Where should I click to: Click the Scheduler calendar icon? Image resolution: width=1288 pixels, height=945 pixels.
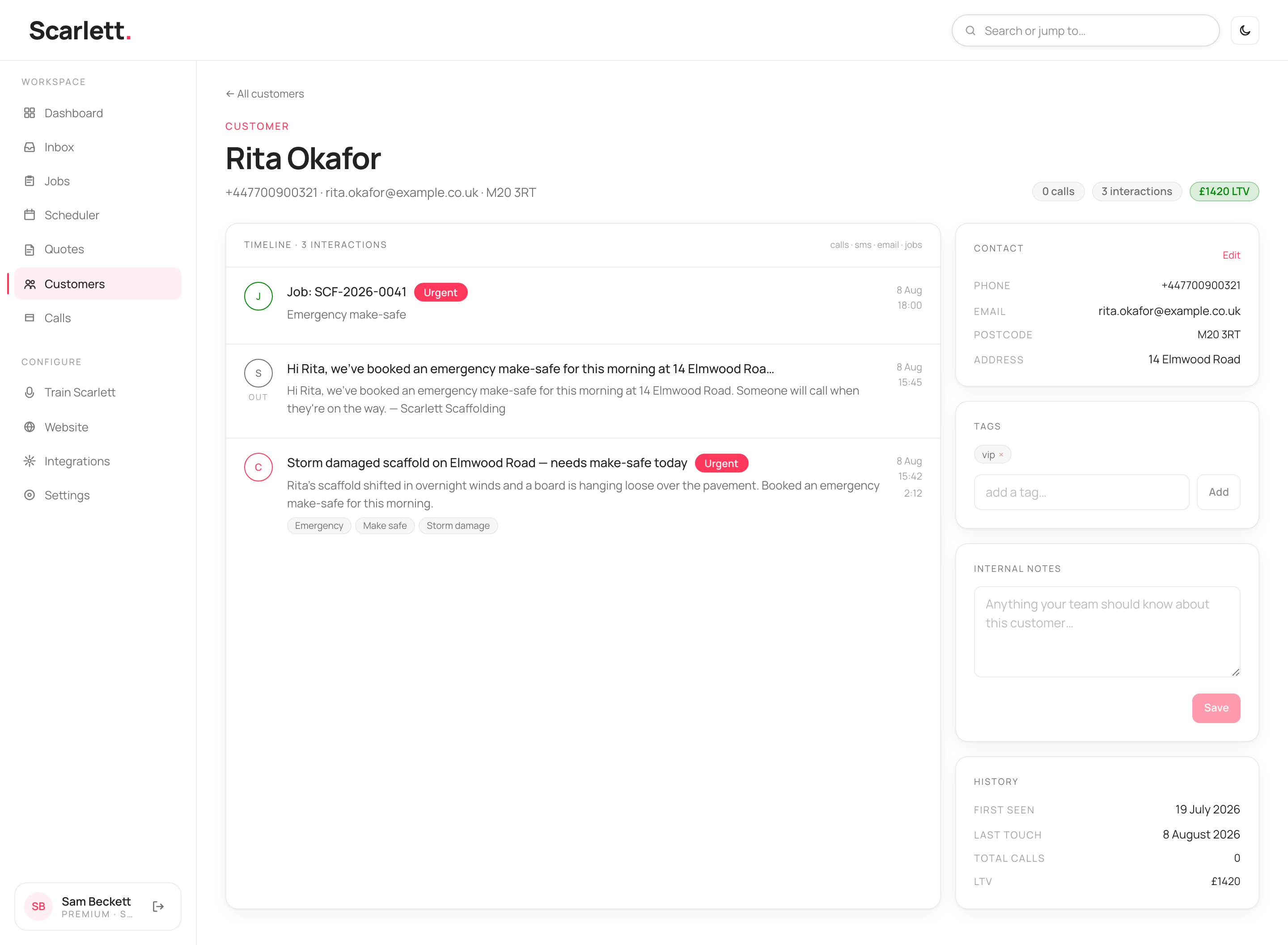click(30, 215)
